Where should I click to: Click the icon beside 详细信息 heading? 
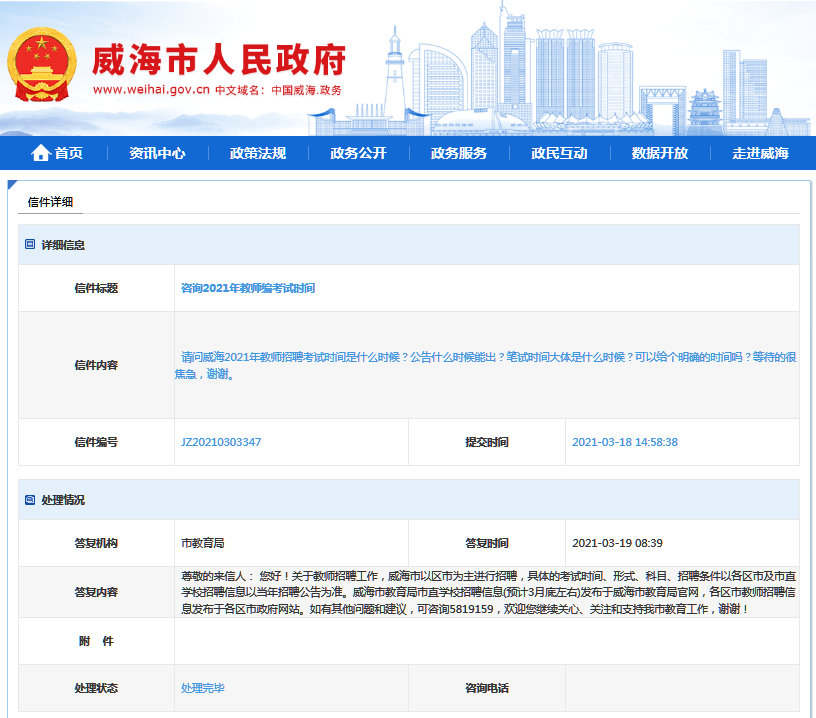click(x=30, y=245)
